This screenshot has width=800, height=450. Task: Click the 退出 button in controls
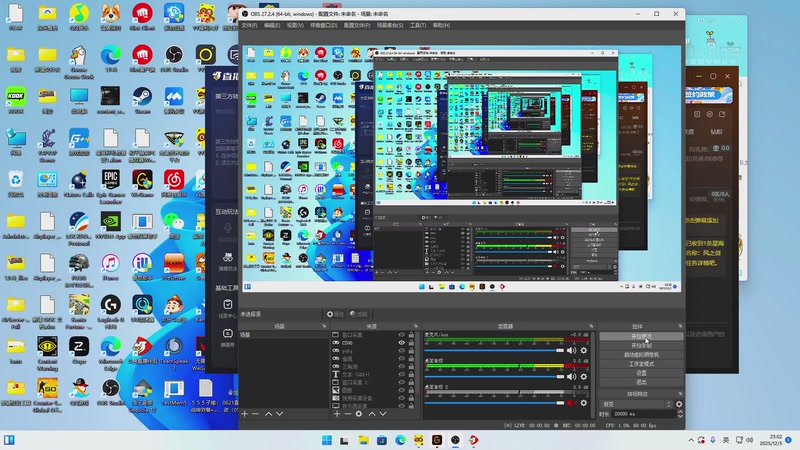(641, 382)
